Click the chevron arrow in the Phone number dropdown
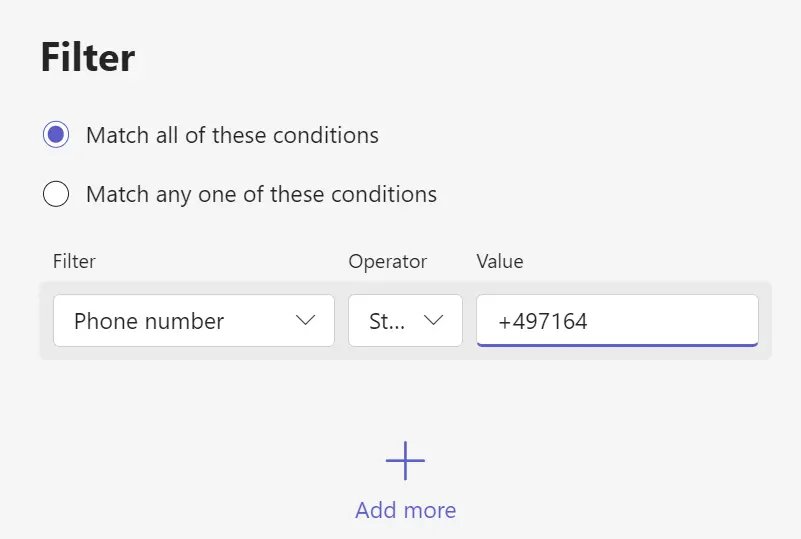The width and height of the screenshot is (801, 539). coord(305,320)
